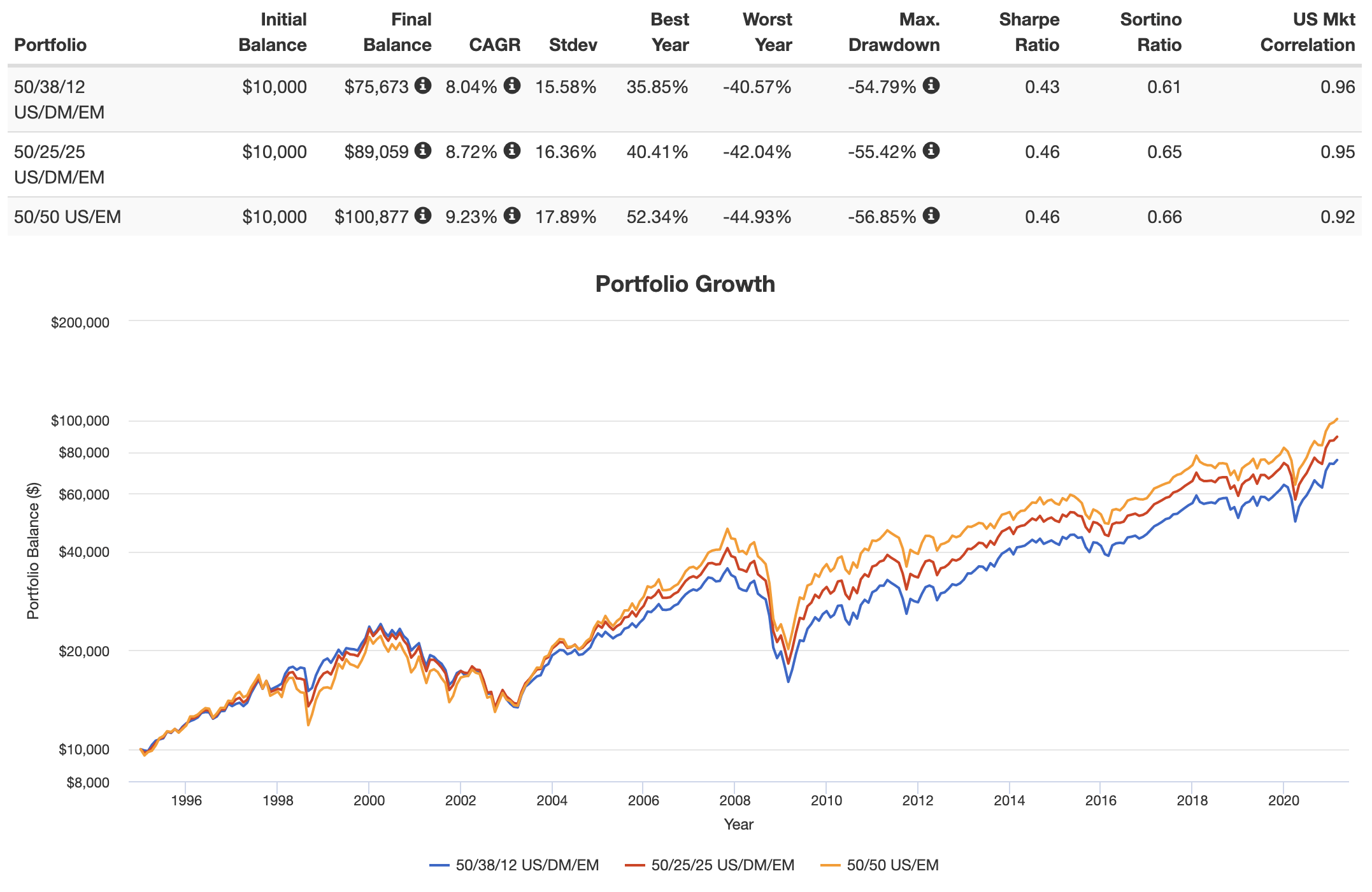The height and width of the screenshot is (892, 1372).
Task: Click the $100,000 label on balance axis
Action: (80, 421)
